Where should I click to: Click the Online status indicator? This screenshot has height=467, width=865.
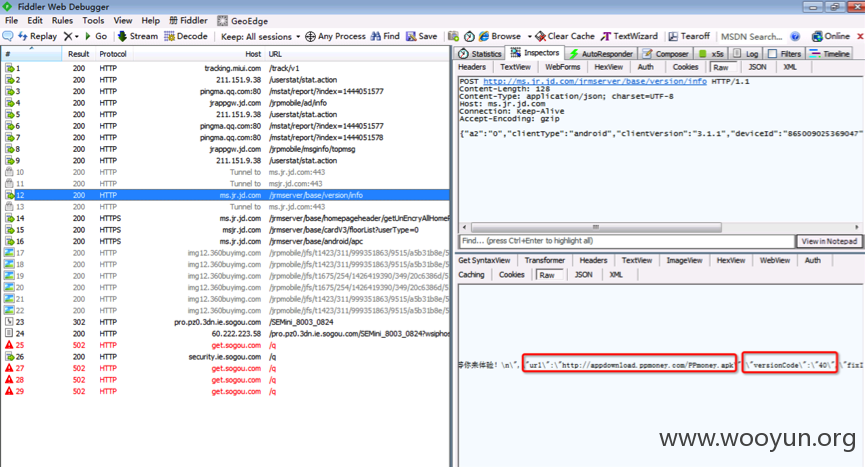[830, 36]
